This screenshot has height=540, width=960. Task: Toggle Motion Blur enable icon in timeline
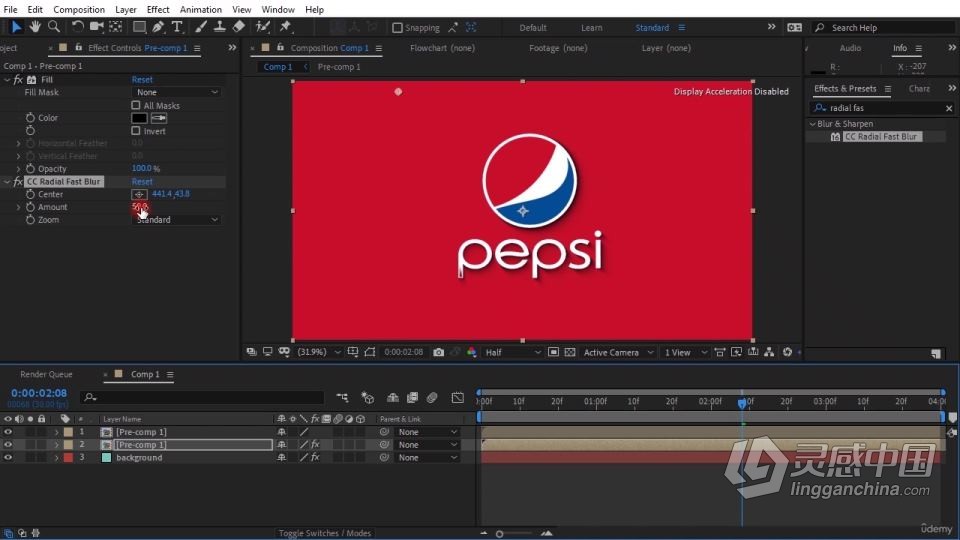click(432, 397)
